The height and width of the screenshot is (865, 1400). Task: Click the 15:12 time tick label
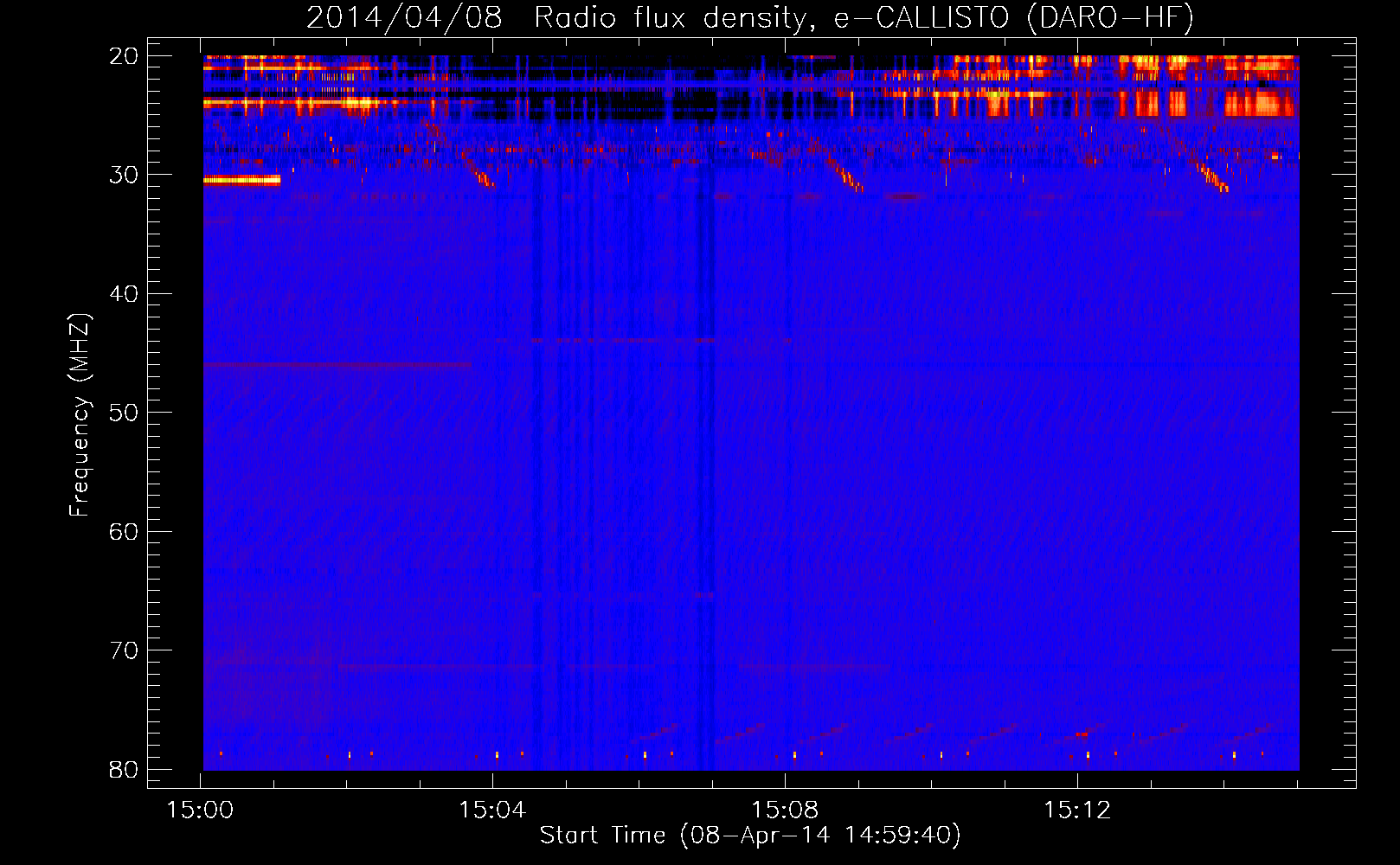click(x=1077, y=811)
